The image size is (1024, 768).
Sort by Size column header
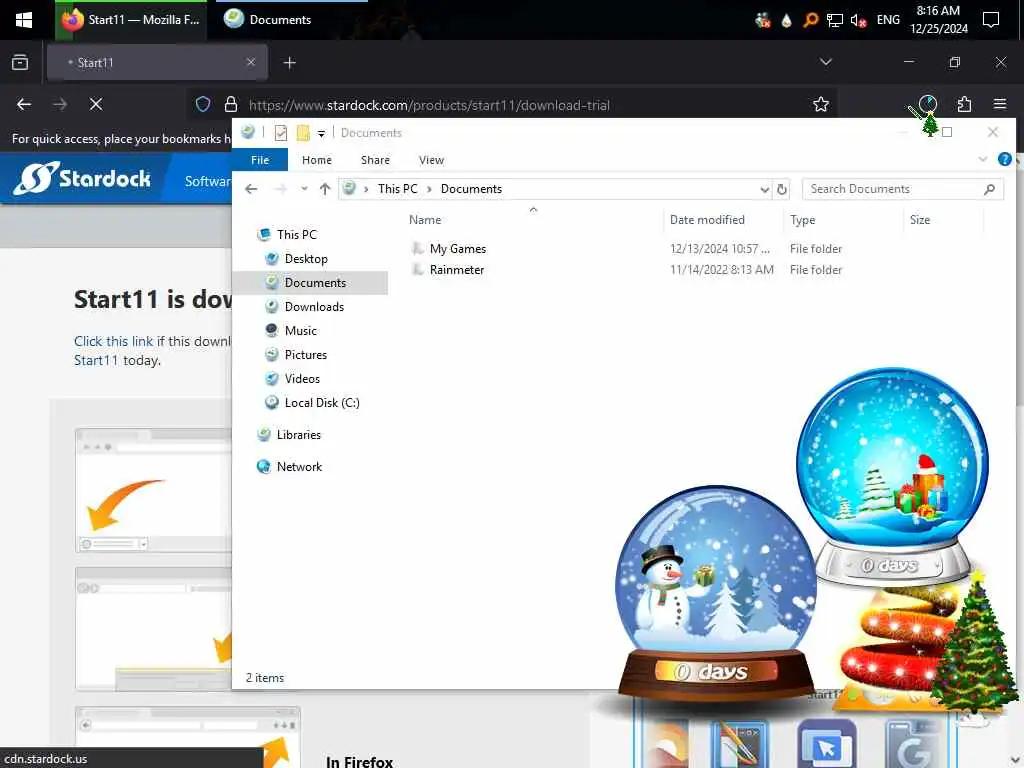(x=943, y=220)
